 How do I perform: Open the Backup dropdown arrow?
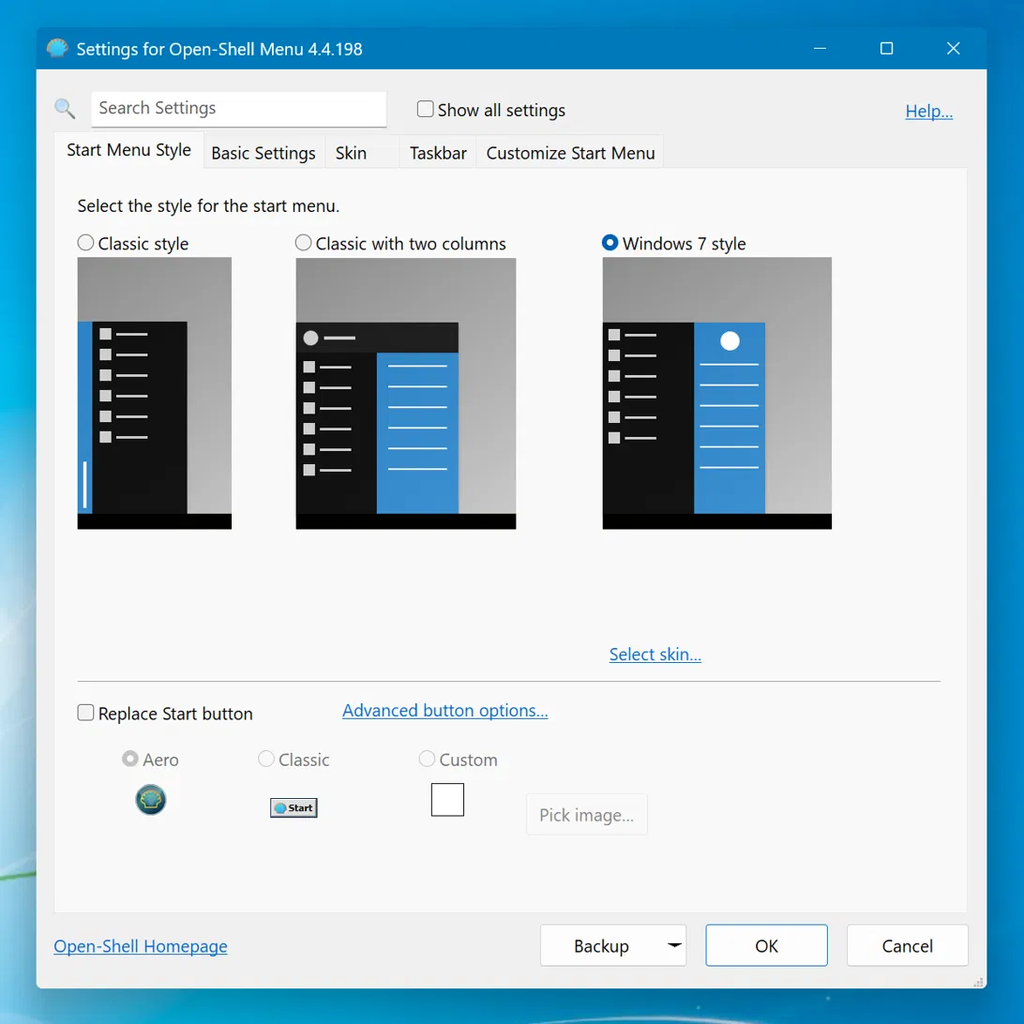click(x=674, y=945)
